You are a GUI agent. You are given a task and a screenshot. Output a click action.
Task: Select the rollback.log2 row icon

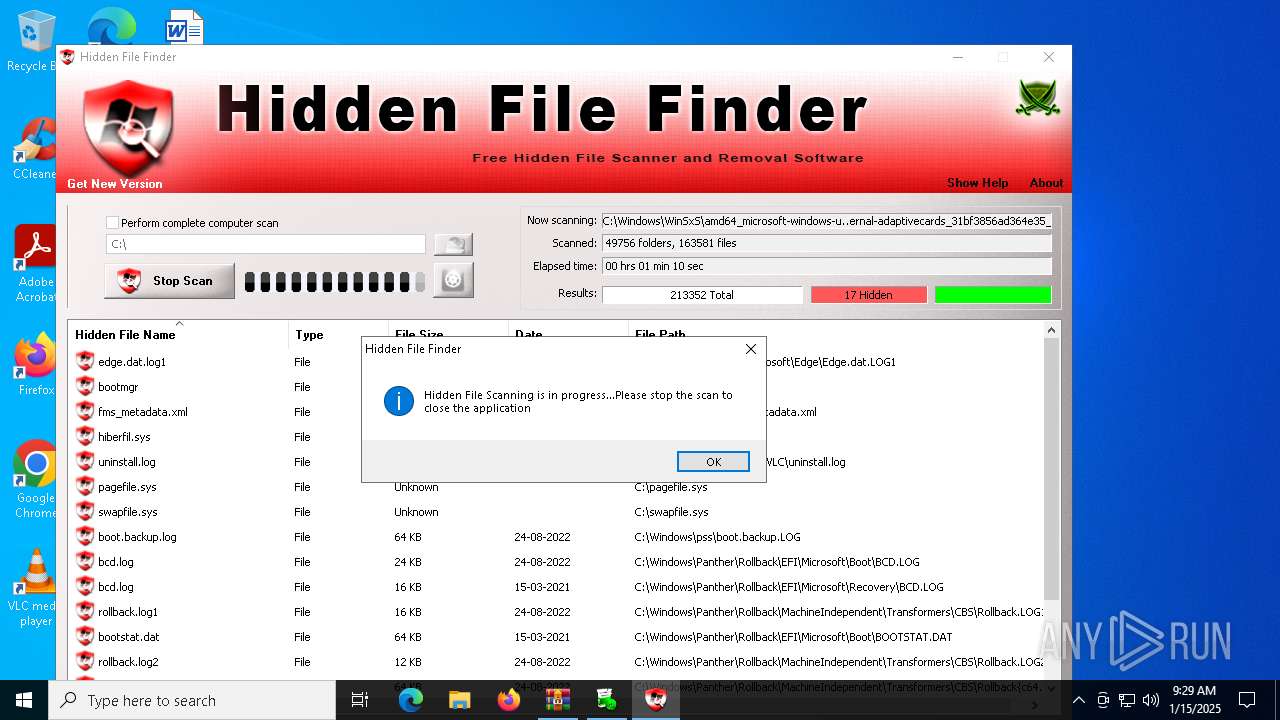point(85,662)
